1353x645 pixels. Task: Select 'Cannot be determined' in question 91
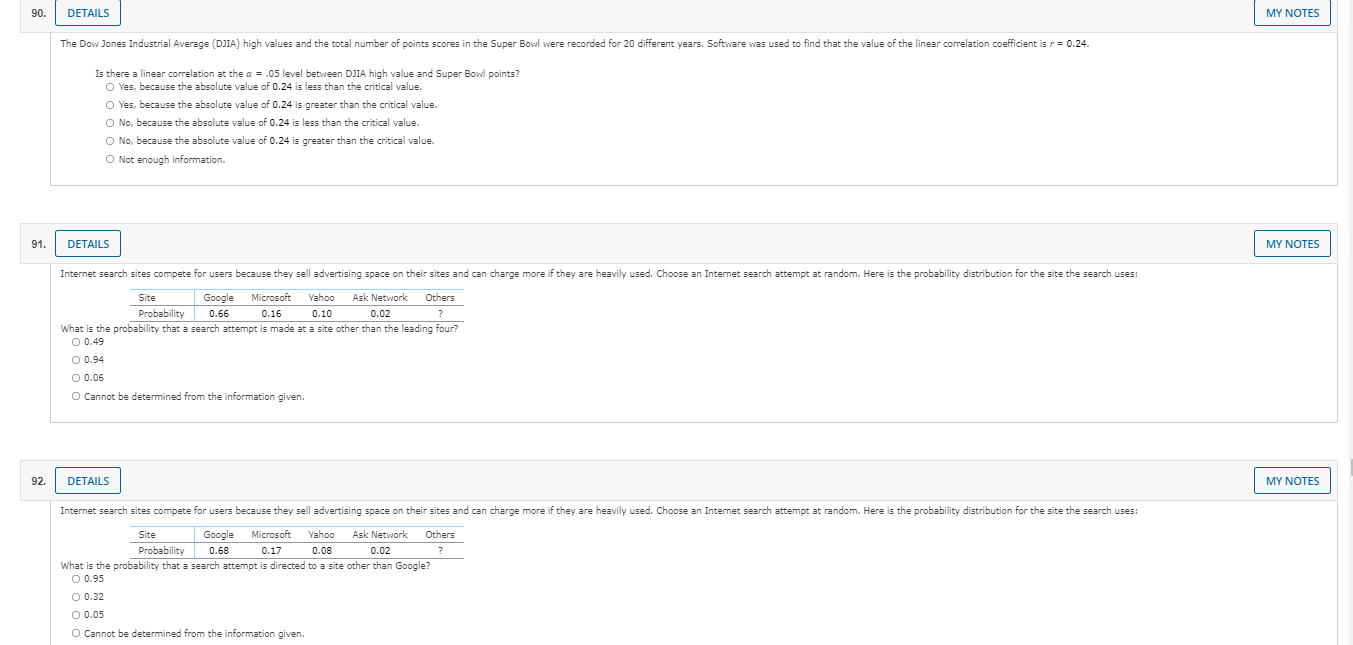(75, 395)
